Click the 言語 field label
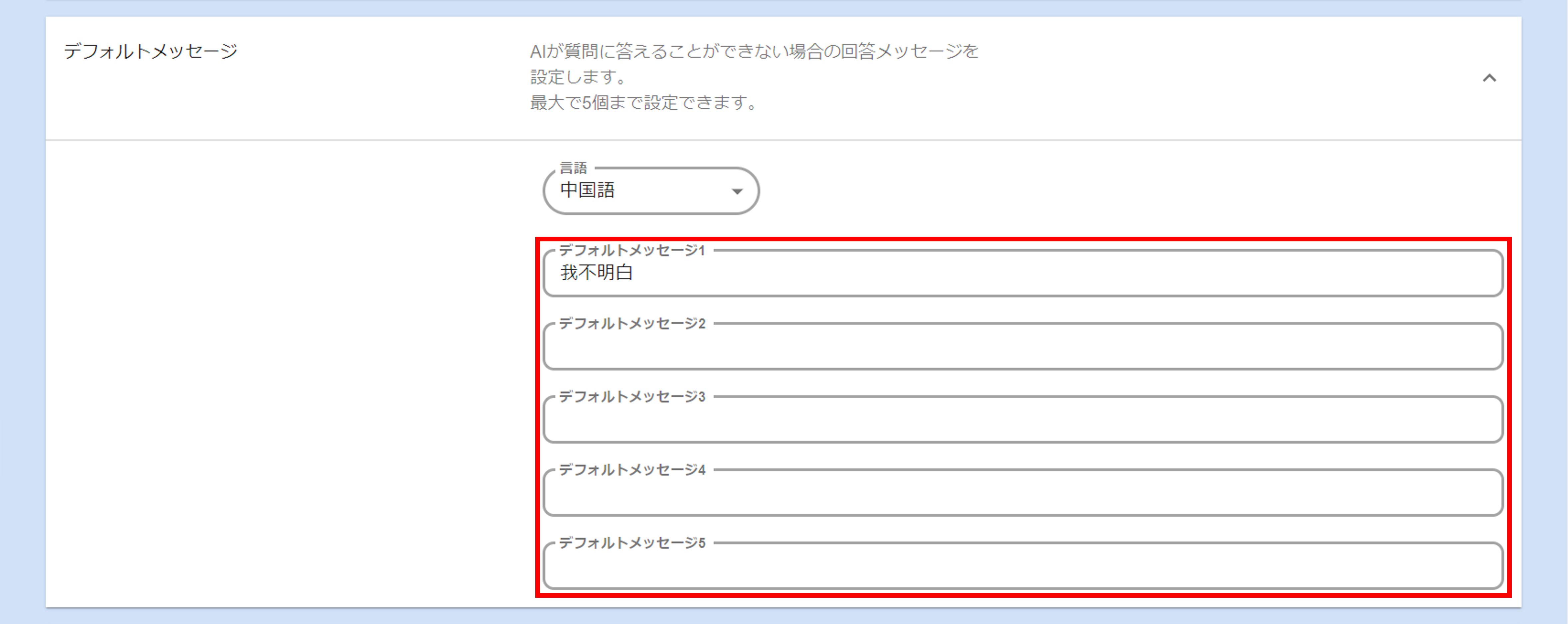Viewport: 1568px width, 624px height. 573,168
